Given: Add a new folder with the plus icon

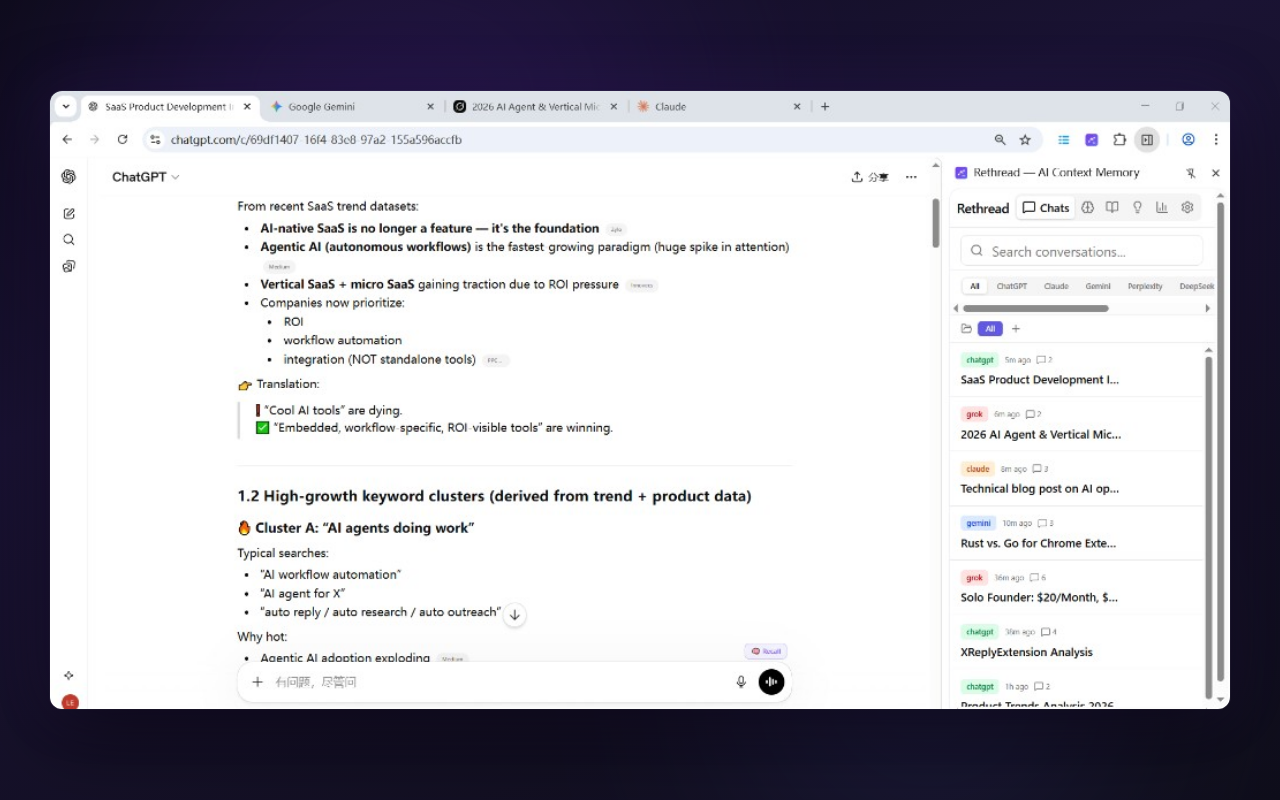Looking at the screenshot, I should 1016,329.
